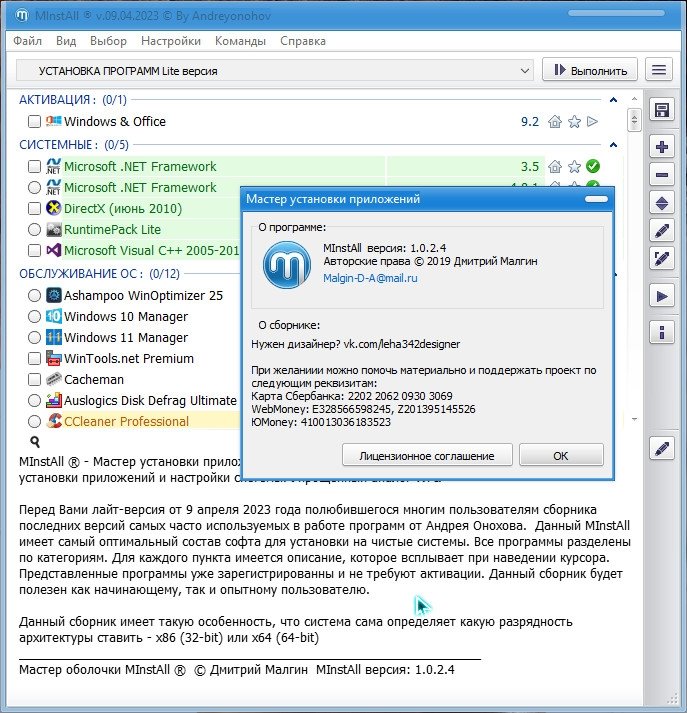Click the lowest pencil icon beside description
The width and height of the screenshot is (687, 713).
[x=662, y=449]
